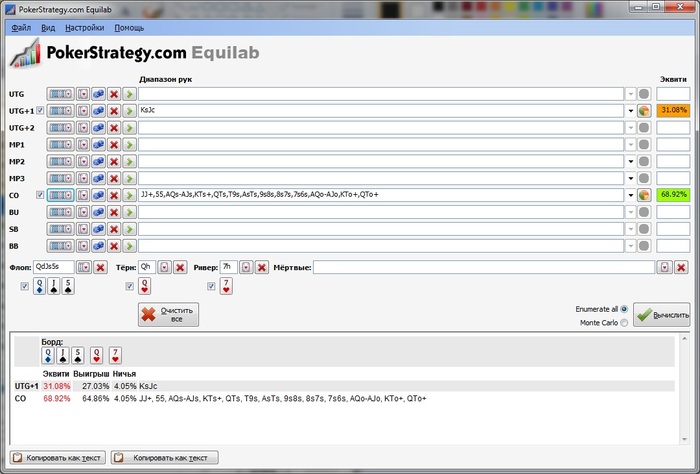Click the Вычислить calculate button
Screen dimensions: 700x474
pyautogui.click(x=661, y=315)
